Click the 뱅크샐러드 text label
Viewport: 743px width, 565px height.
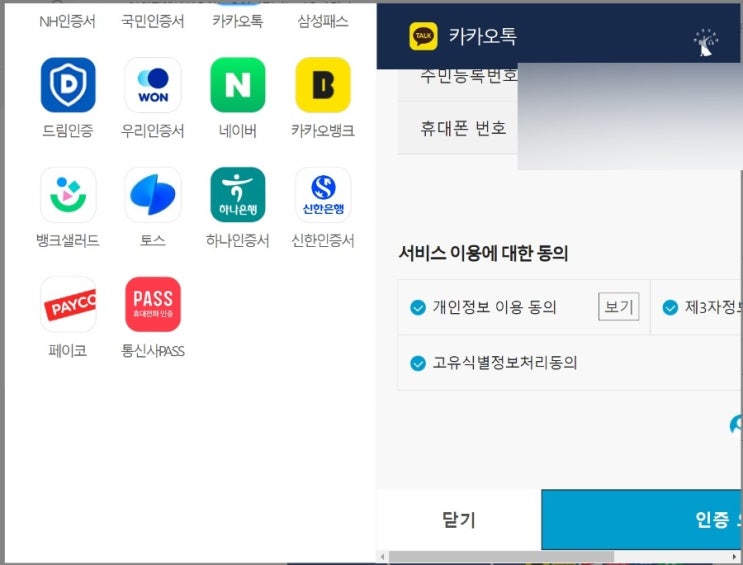coord(68,240)
